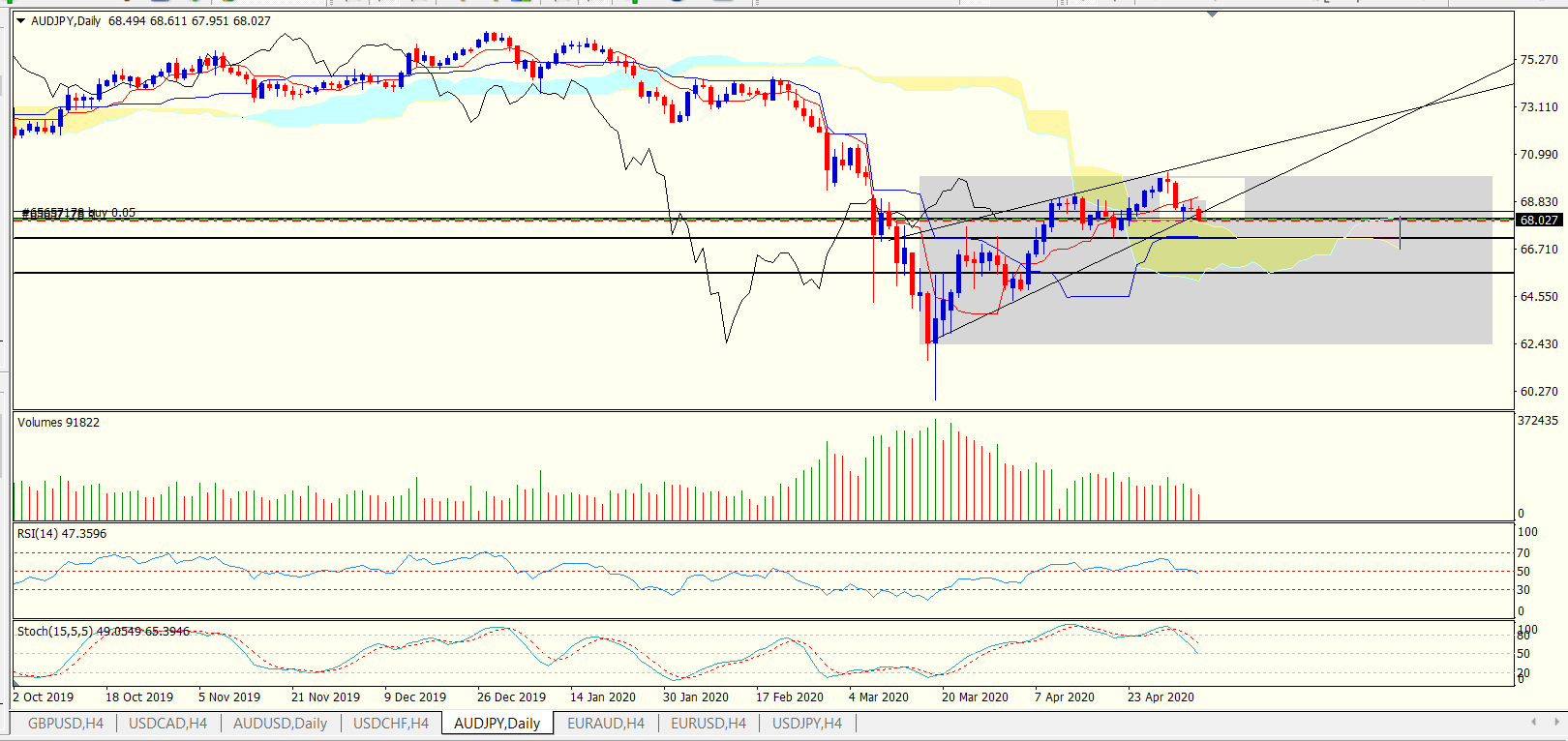The image size is (1568, 741).
Task: Click left arrow to scroll chart tabs
Action: point(1533,722)
